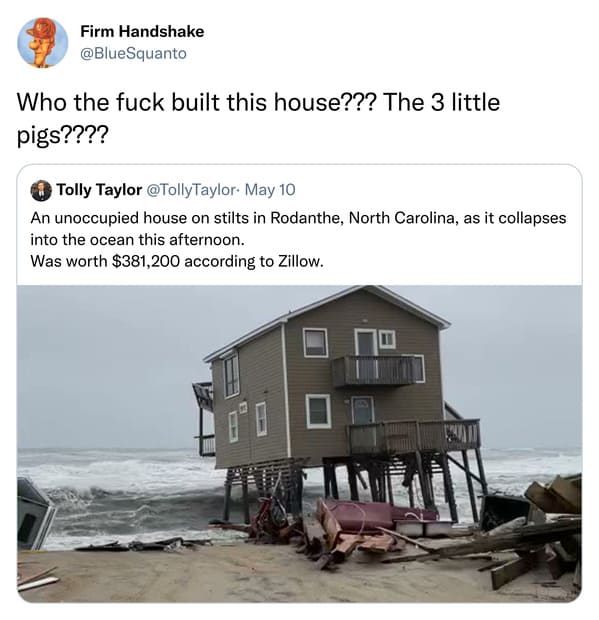Open the @TollyTaylor handle link

[191, 190]
